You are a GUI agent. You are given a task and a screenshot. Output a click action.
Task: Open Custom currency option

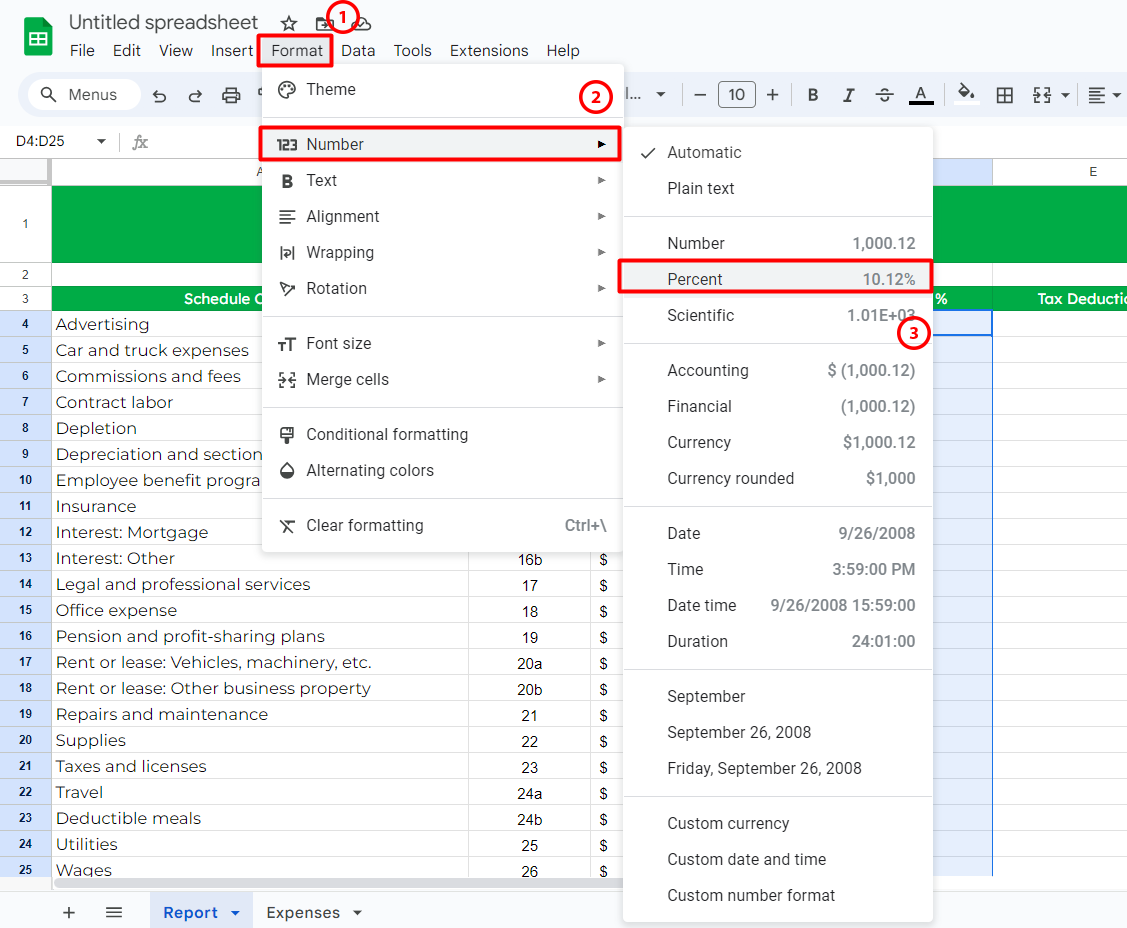(778, 824)
